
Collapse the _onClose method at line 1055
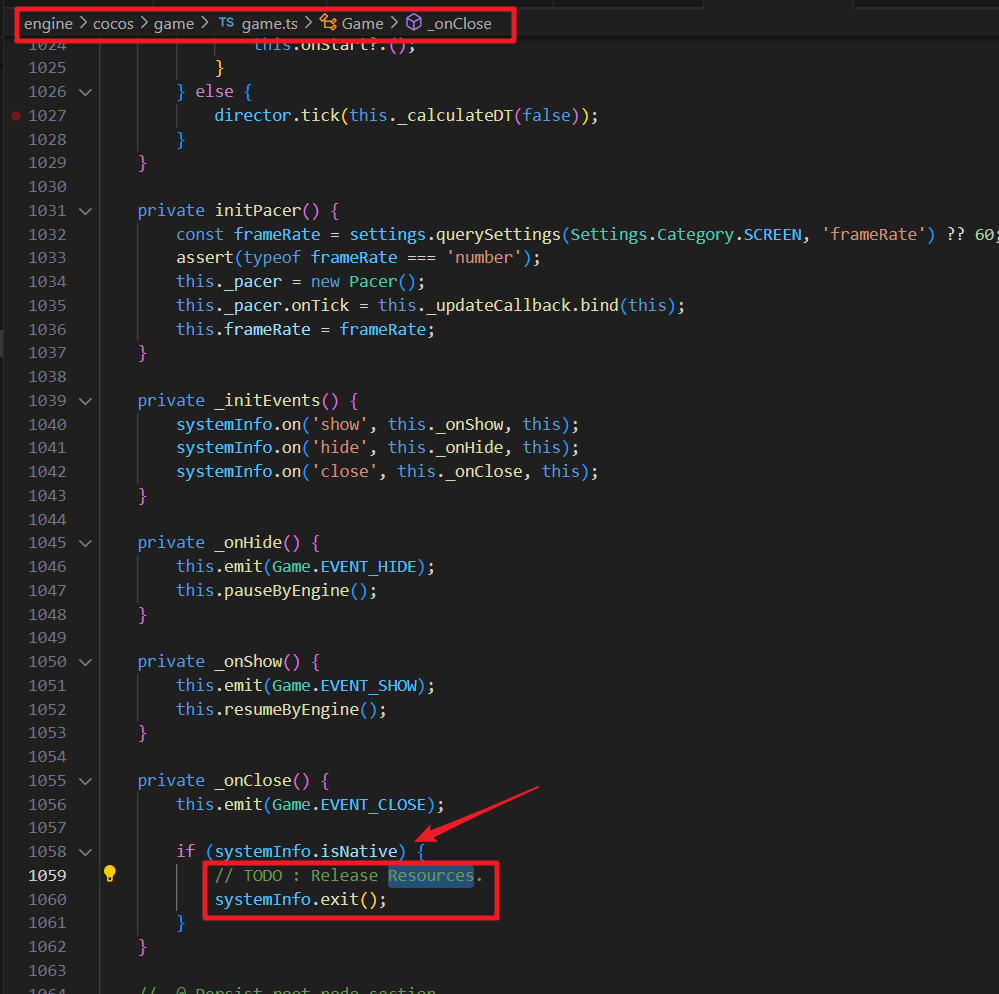[x=85, y=781]
